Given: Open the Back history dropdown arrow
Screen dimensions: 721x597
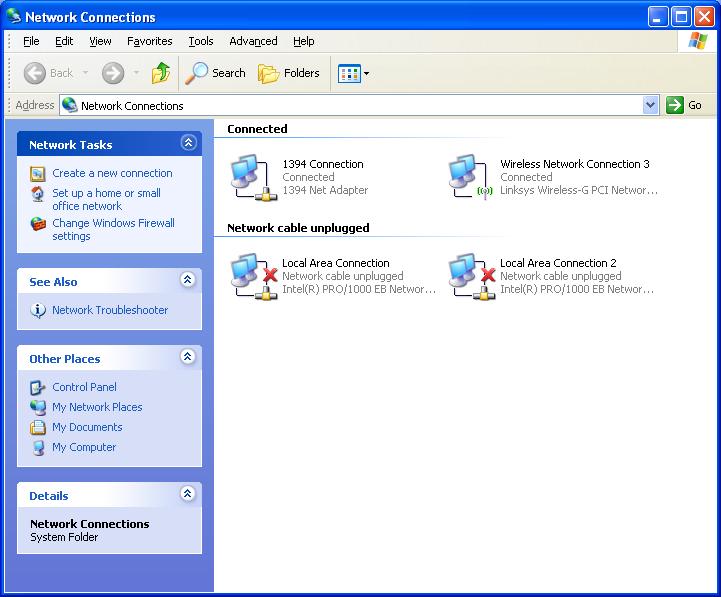Looking at the screenshot, I should pyautogui.click(x=85, y=73).
